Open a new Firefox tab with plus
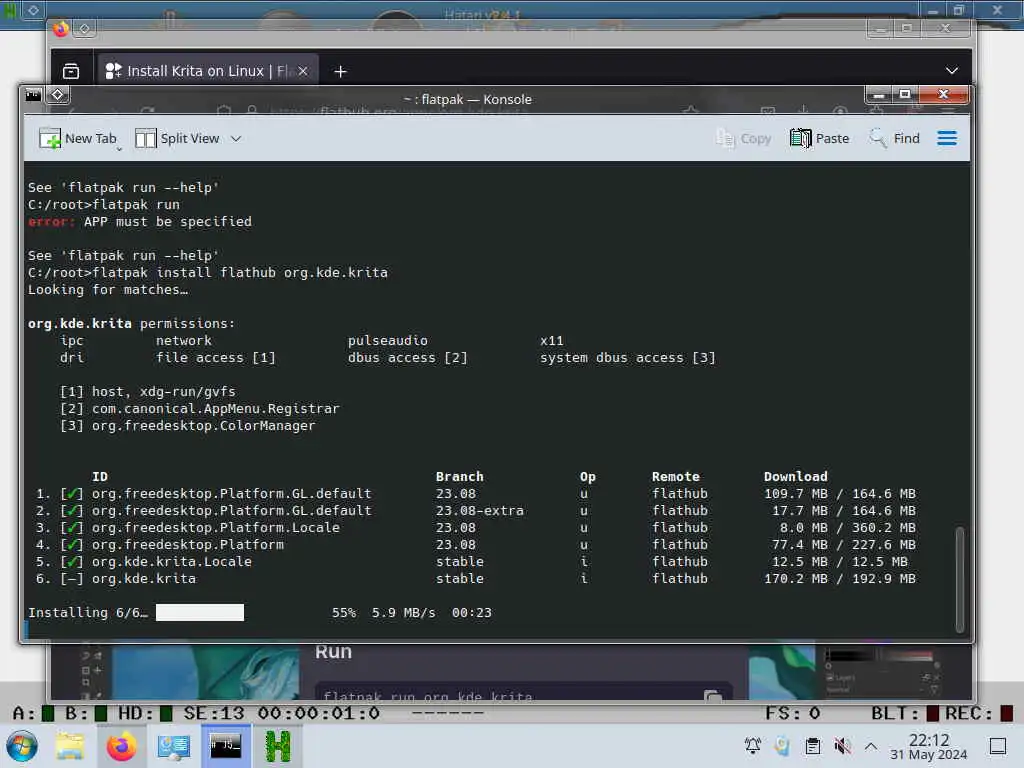Image resolution: width=1024 pixels, height=768 pixels. [340, 71]
